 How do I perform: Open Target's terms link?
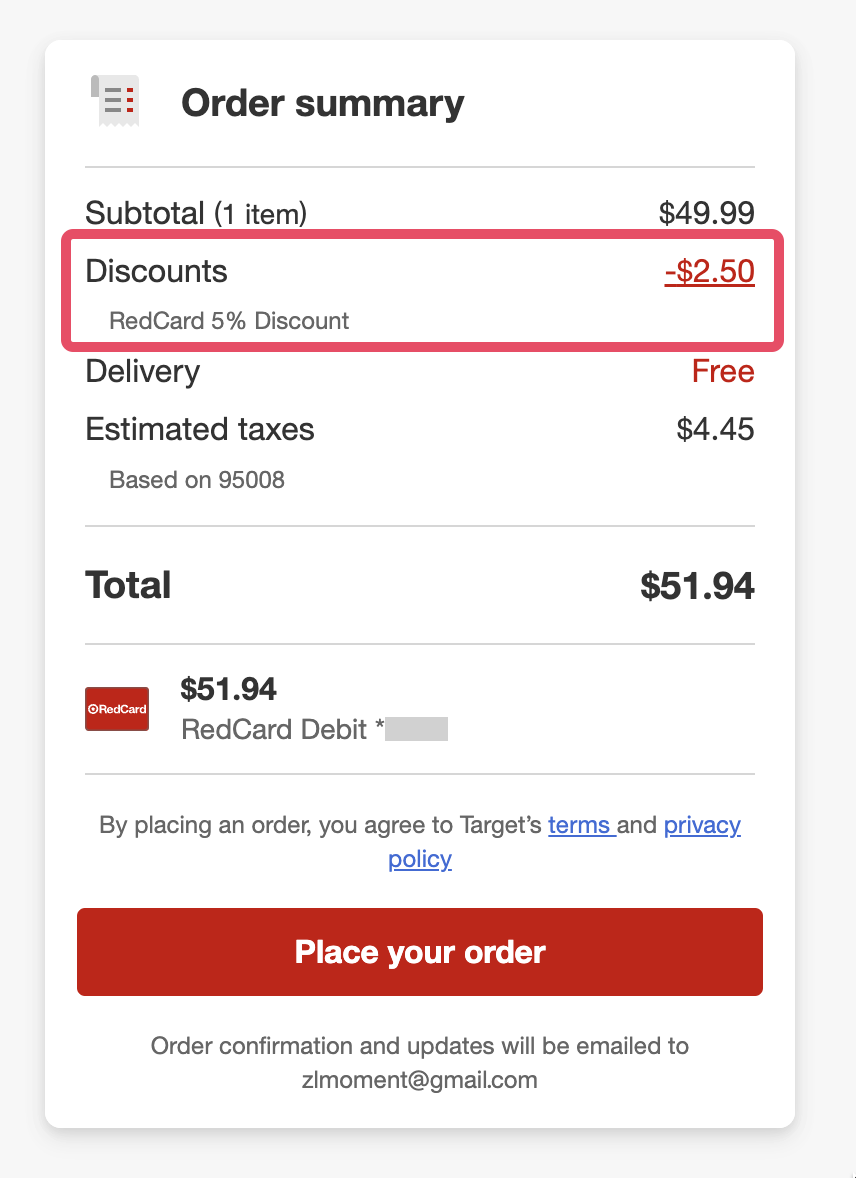pos(580,825)
